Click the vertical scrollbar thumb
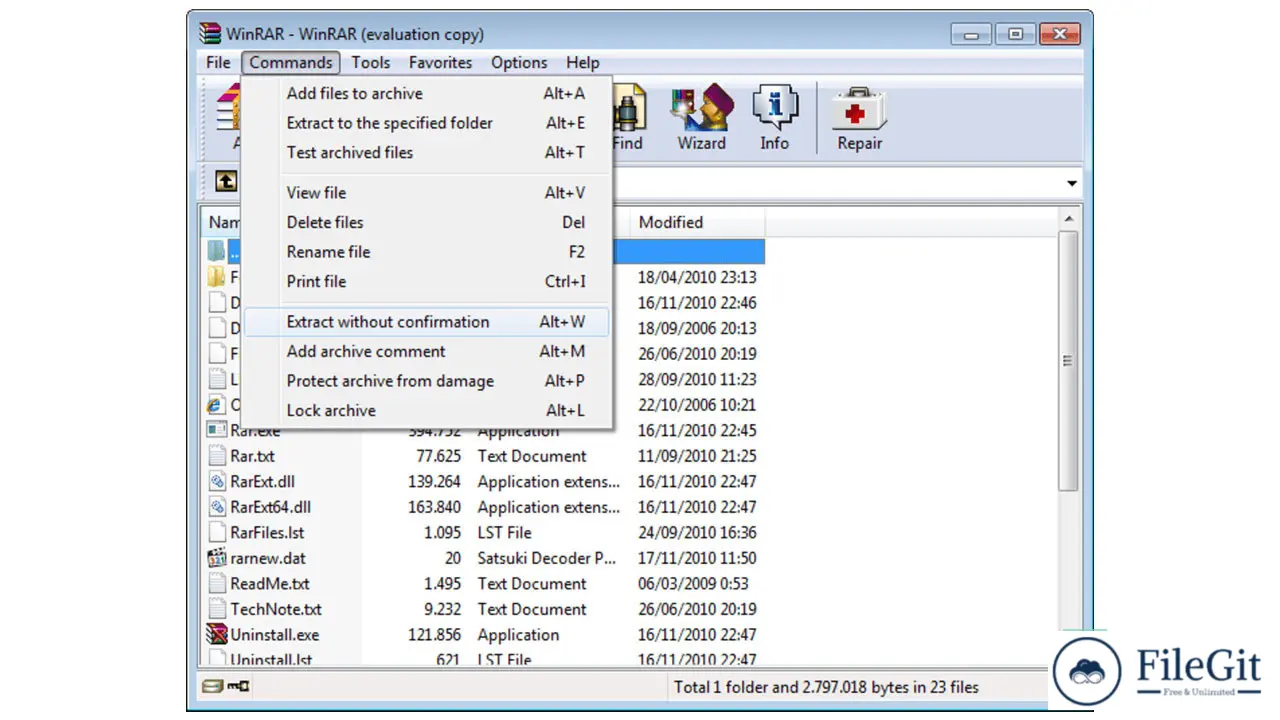 [x=1068, y=361]
